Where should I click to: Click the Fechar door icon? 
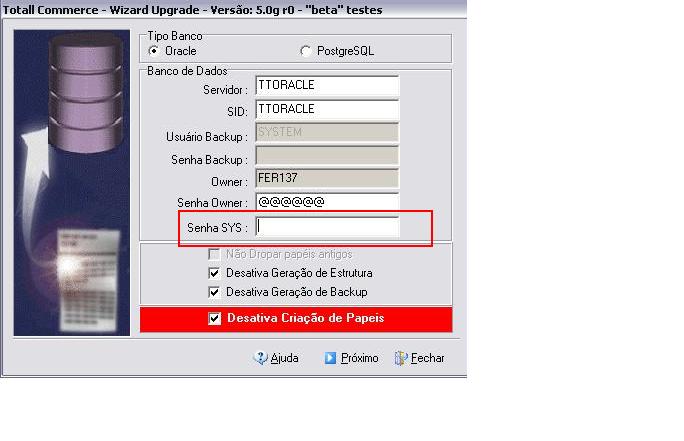(x=400, y=358)
